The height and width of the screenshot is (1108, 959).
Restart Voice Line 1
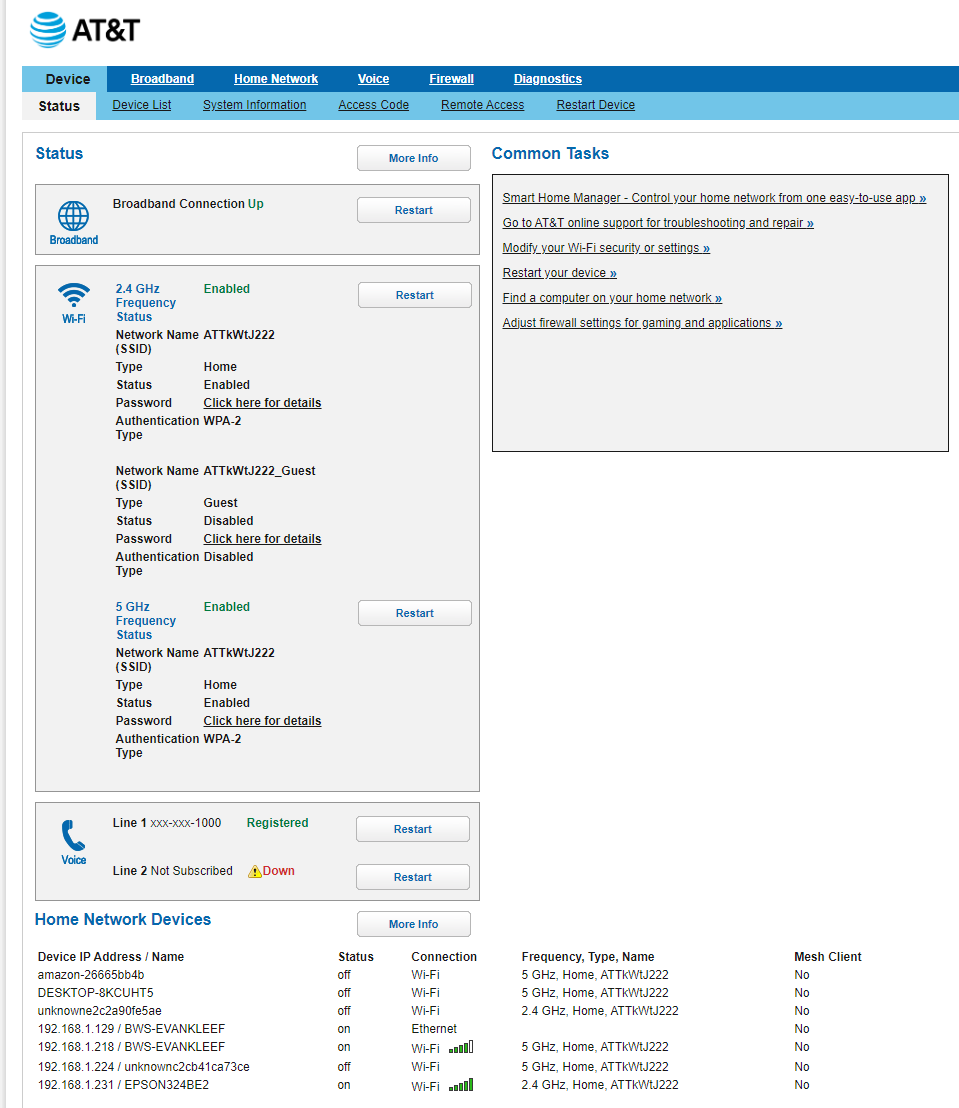pyautogui.click(x=412, y=829)
